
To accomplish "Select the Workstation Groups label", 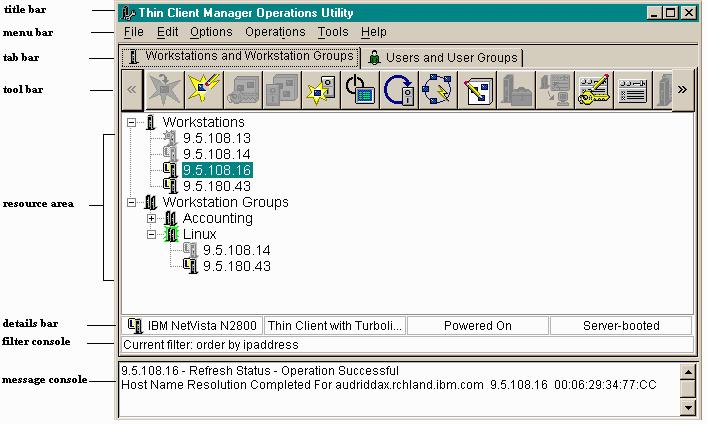I will [x=225, y=202].
